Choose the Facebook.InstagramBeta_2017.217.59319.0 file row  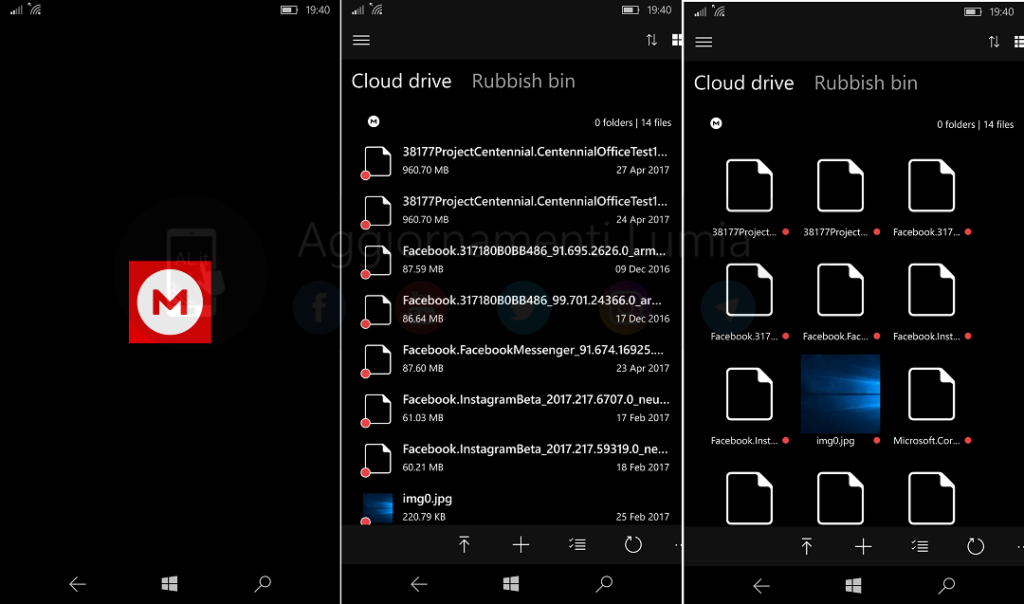click(x=516, y=458)
